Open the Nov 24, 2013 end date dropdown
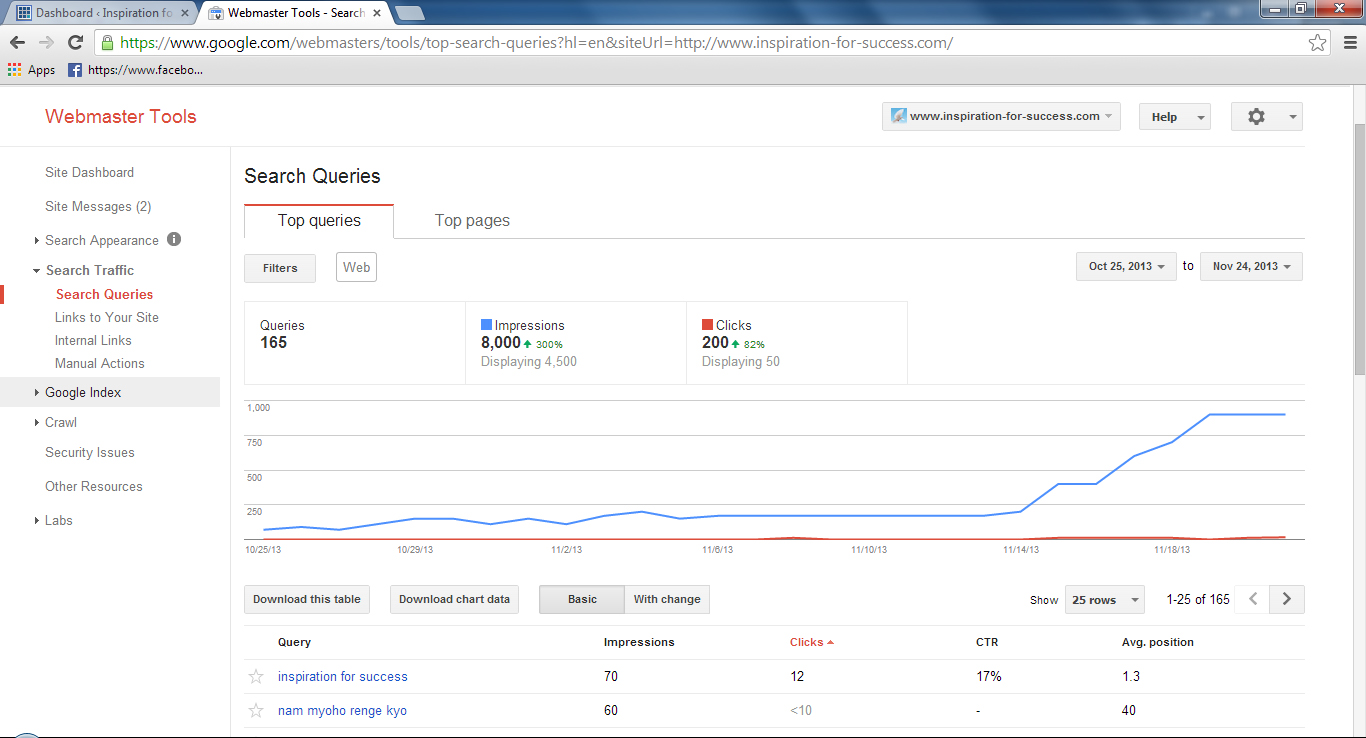Image resolution: width=1366 pixels, height=738 pixels. pos(1251,266)
